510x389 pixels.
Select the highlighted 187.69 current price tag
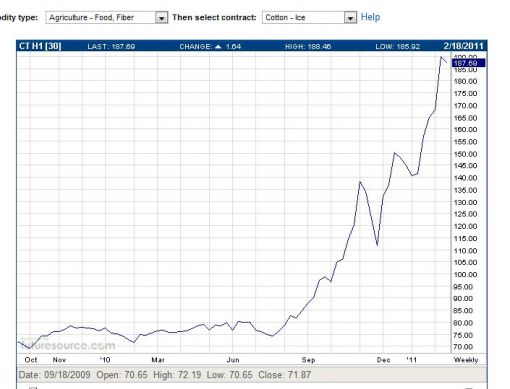(468, 63)
